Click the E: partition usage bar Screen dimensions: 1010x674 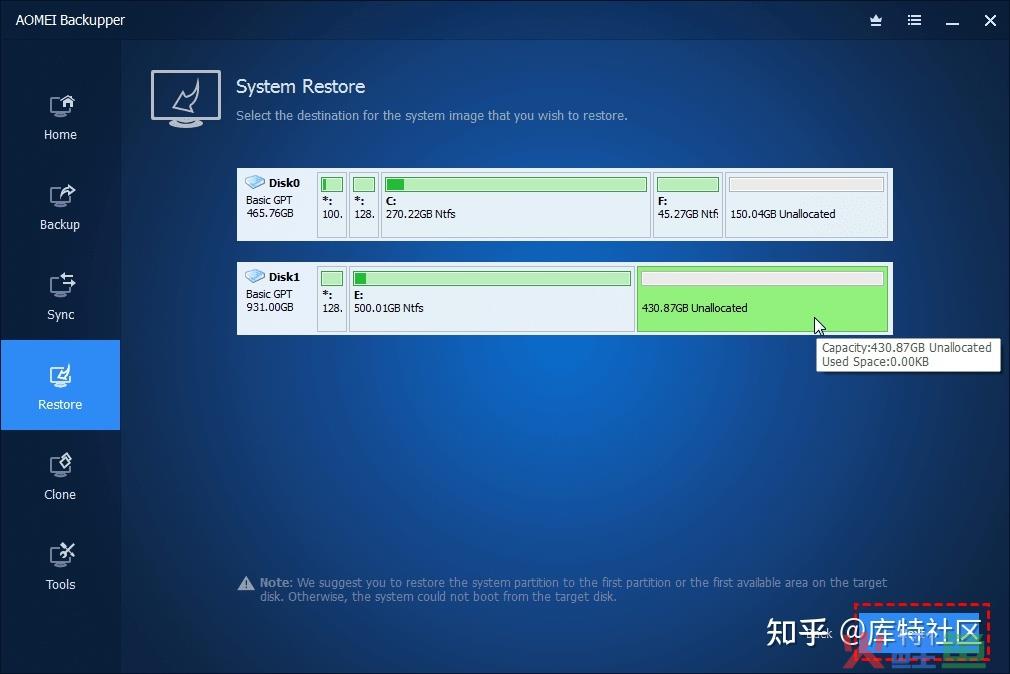click(492, 278)
